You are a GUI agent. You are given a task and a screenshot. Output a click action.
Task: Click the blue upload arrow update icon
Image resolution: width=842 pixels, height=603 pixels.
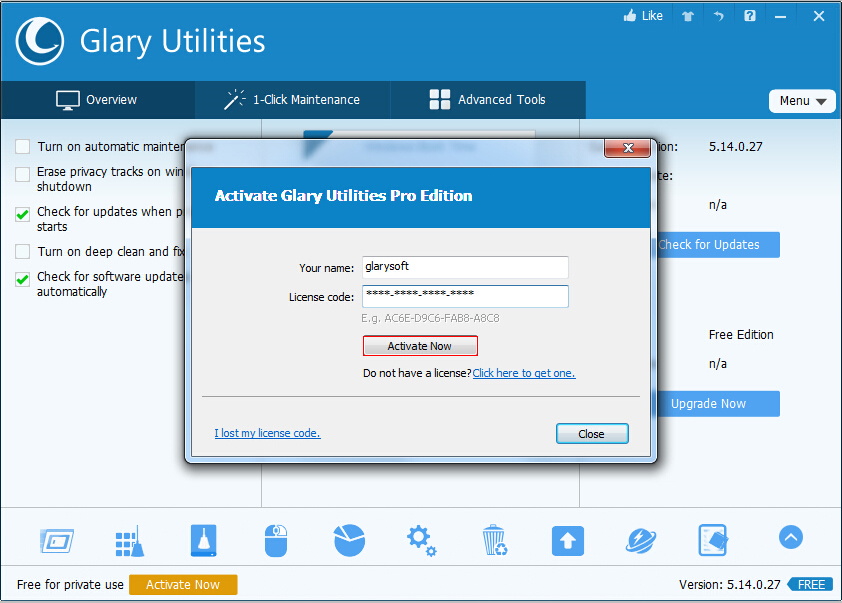(567, 540)
